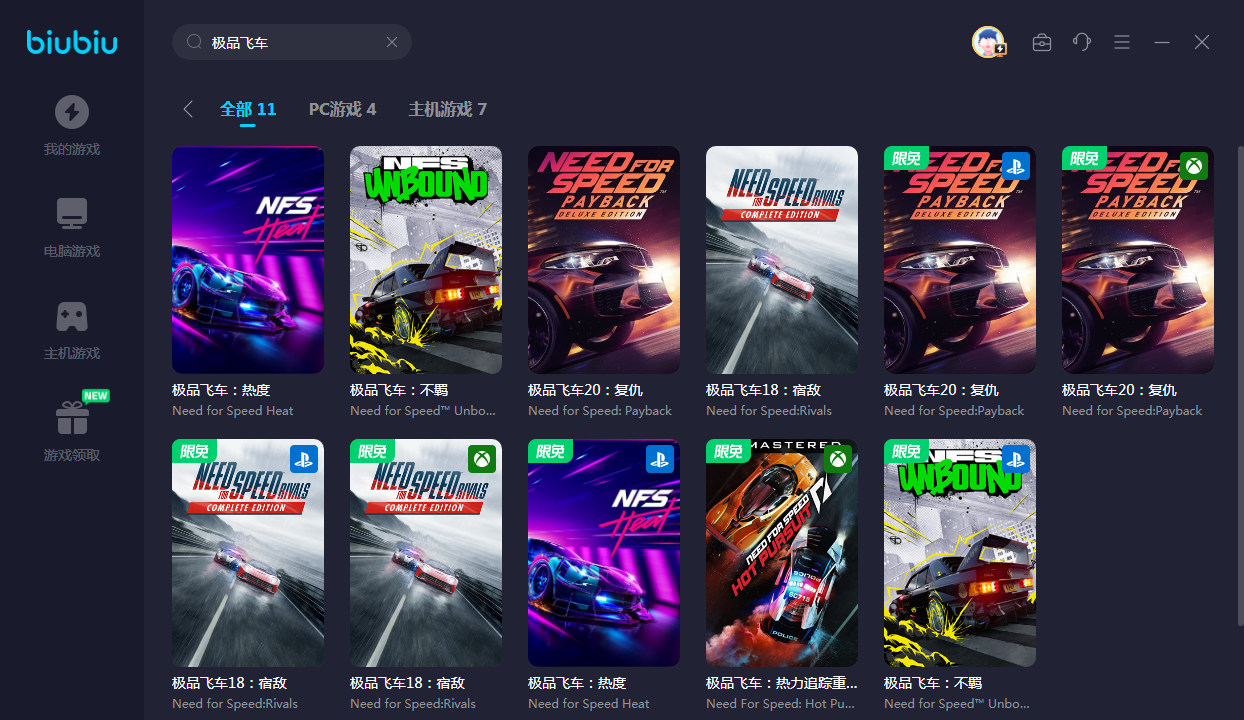Switch to the 主机游戏 7 tab
Screen dimensions: 1244x720
(x=447, y=109)
